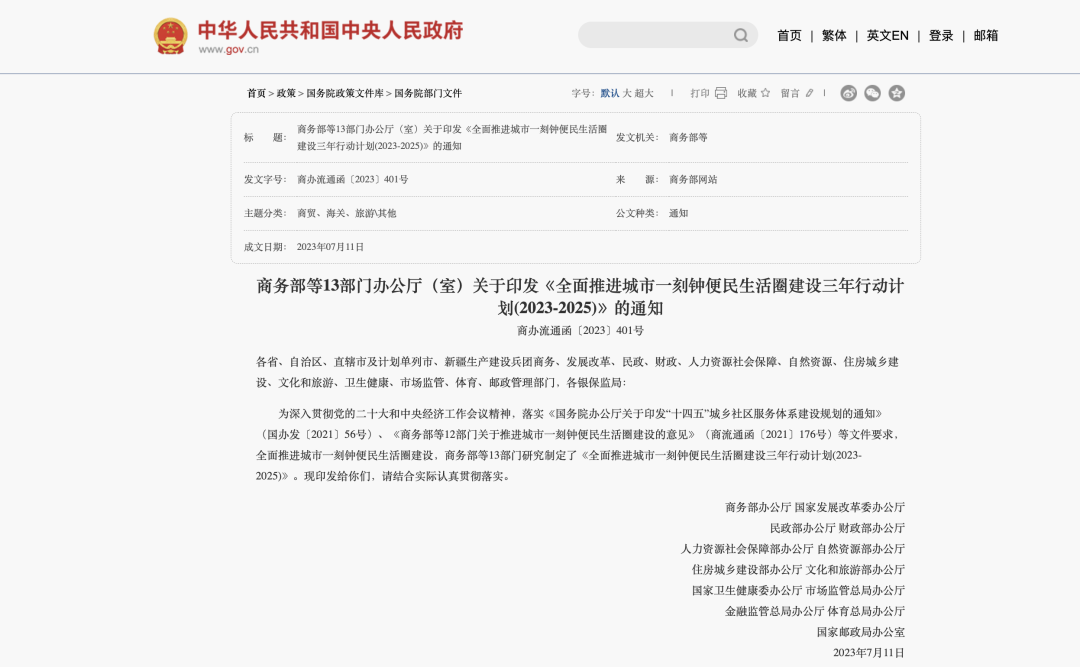
Task: Click 登录 in the top navigation
Action: click(x=941, y=36)
